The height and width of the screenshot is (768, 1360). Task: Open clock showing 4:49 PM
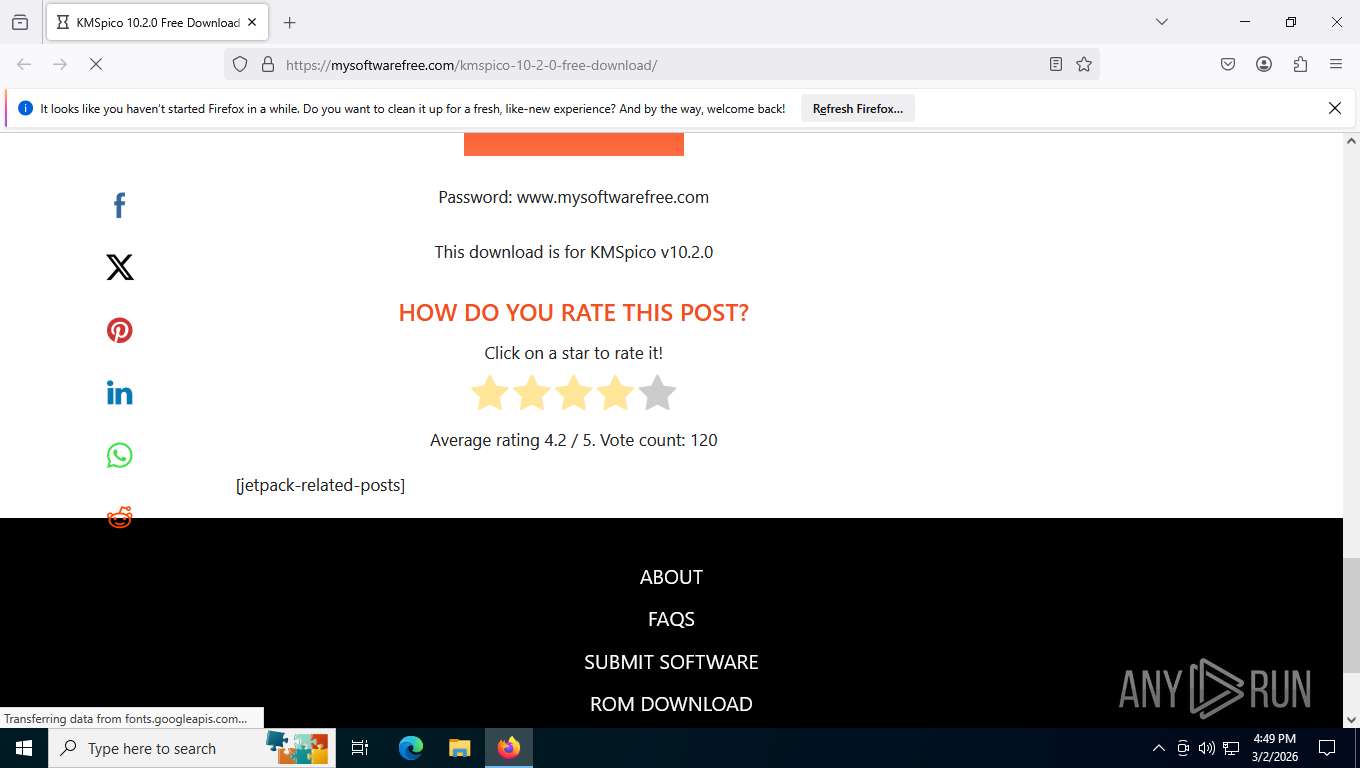(x=1274, y=748)
